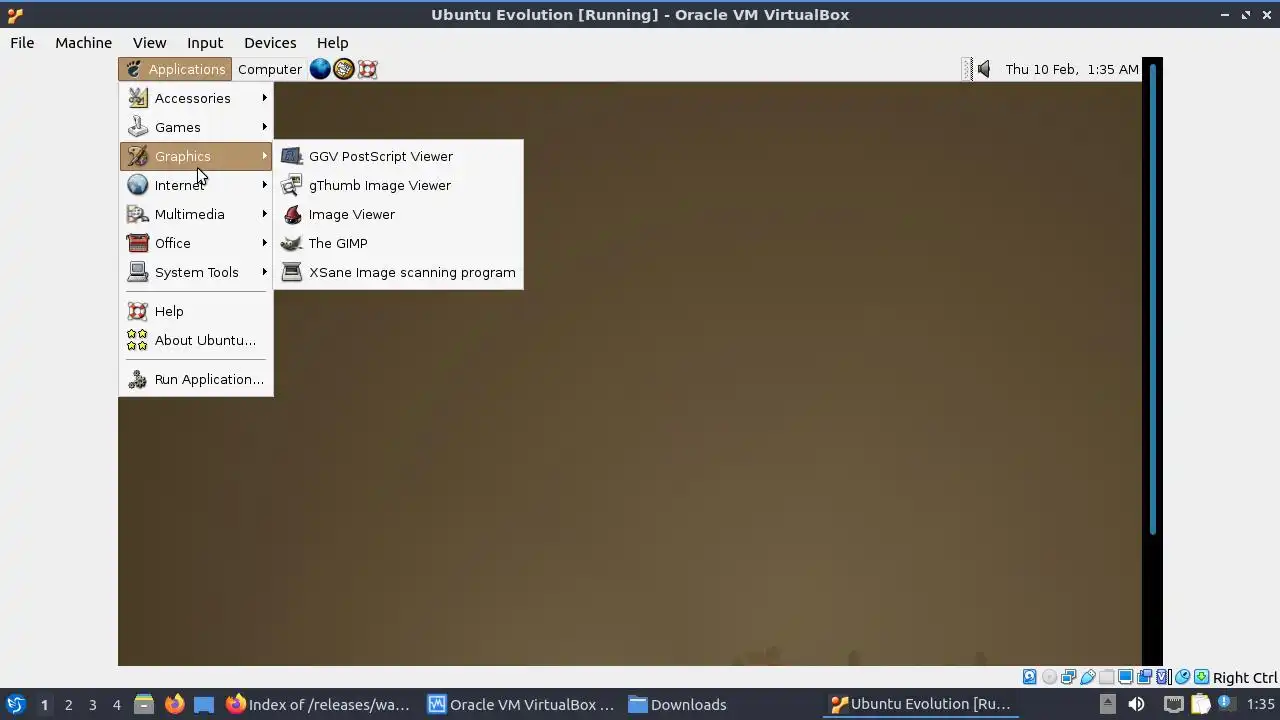Screen dimensions: 1280x720
Task: Switch to workspace 2
Action: pos(68,705)
